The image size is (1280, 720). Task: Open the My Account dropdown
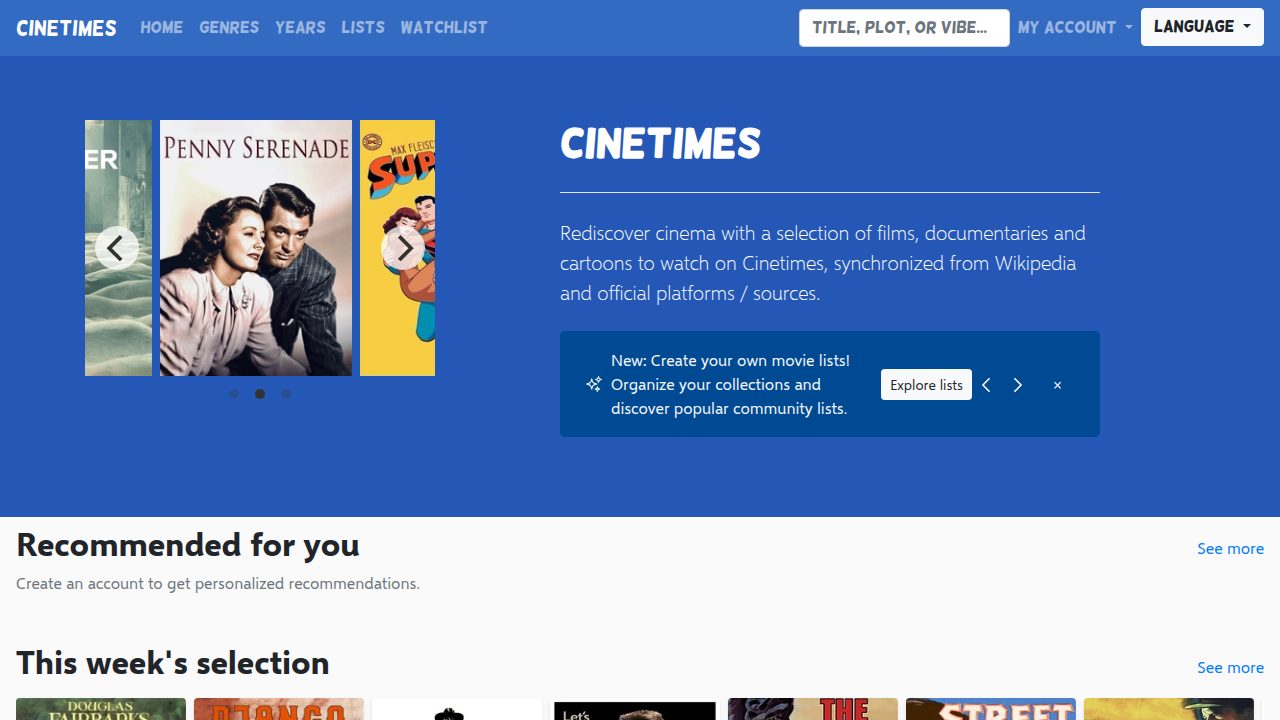pyautogui.click(x=1075, y=27)
